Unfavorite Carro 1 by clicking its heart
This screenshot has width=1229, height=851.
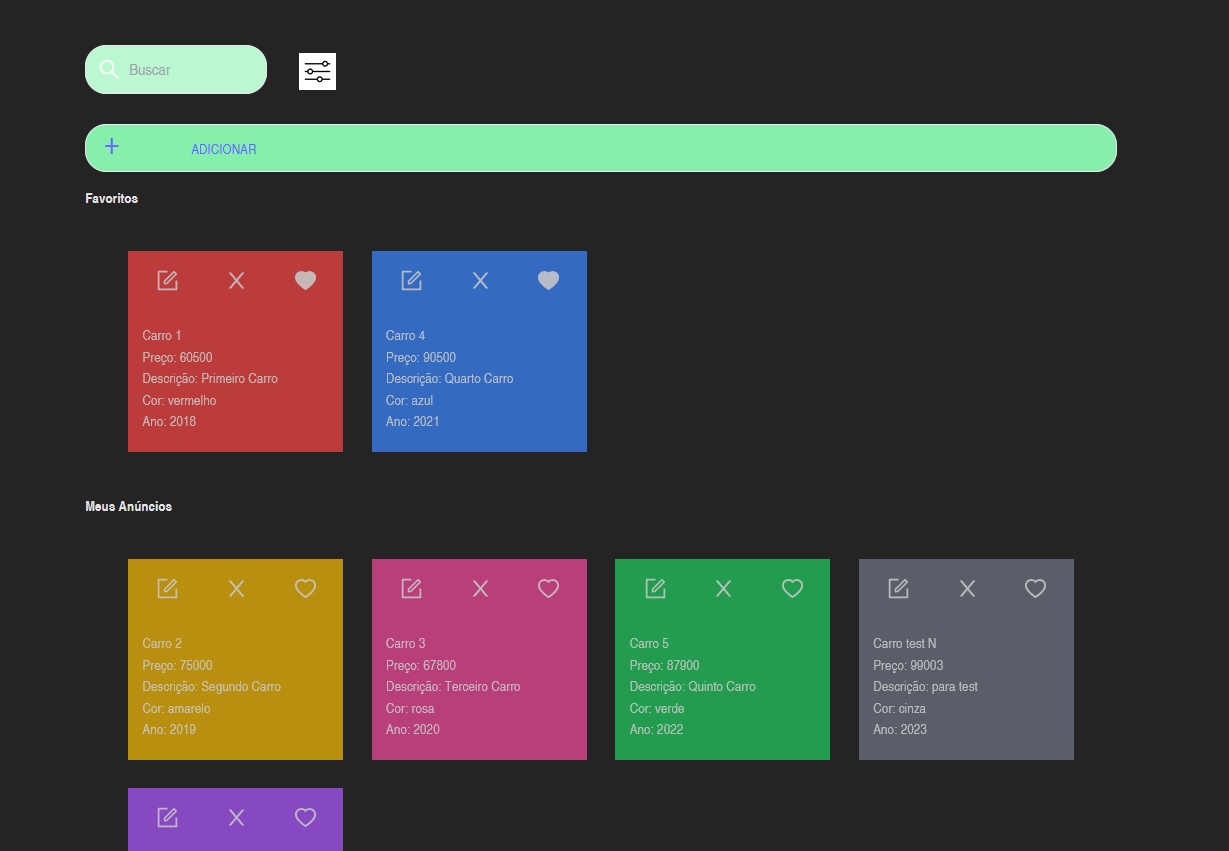(305, 280)
